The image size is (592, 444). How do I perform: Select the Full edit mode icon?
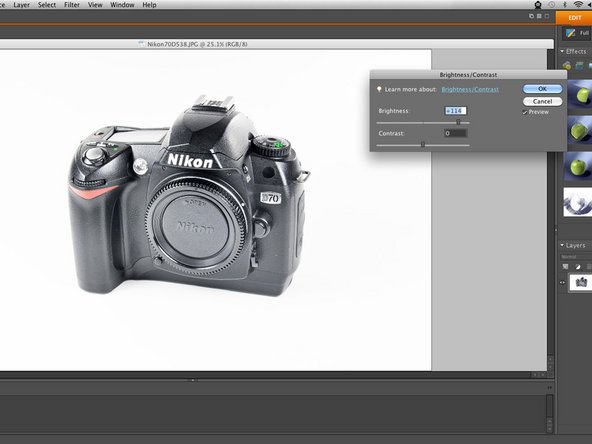pyautogui.click(x=570, y=33)
